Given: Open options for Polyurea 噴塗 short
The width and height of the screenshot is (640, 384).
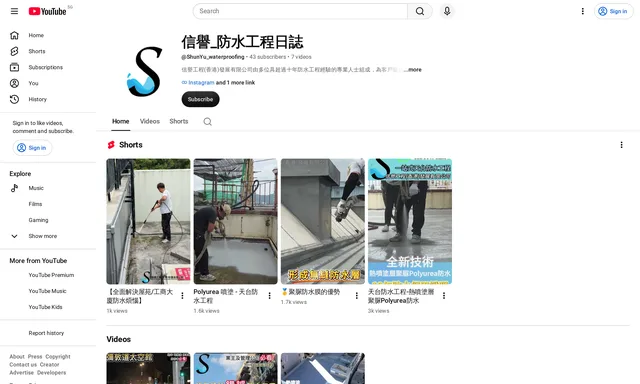Looking at the screenshot, I should click(x=269, y=295).
